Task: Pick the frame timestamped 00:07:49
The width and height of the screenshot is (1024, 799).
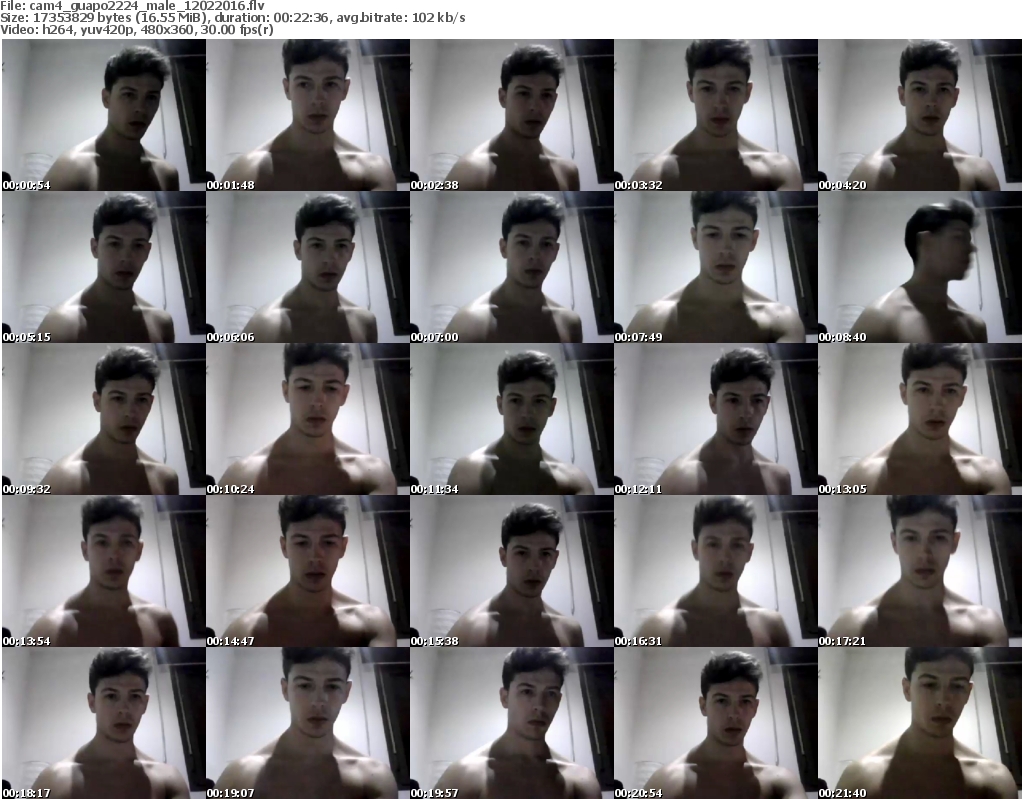Action: point(715,267)
